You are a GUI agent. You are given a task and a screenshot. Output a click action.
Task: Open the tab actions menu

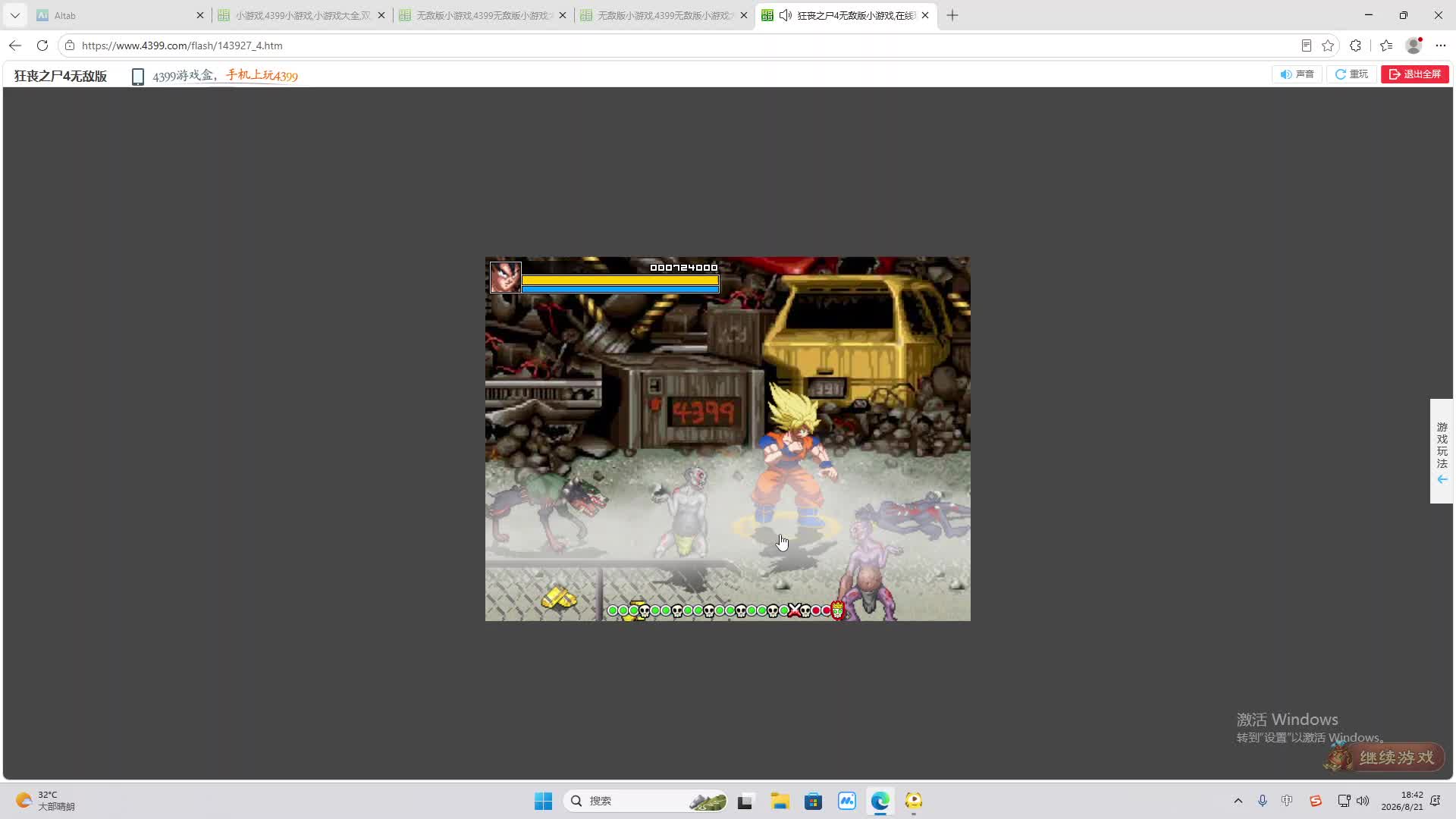point(15,15)
